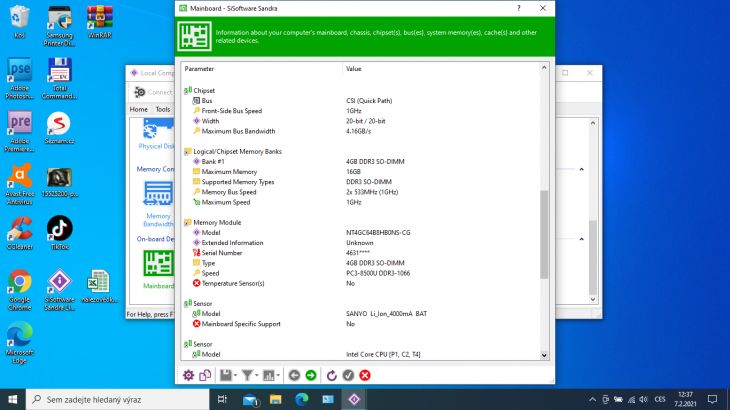Go forward with the green right arrow
The height and width of the screenshot is (410, 730).
pos(311,375)
